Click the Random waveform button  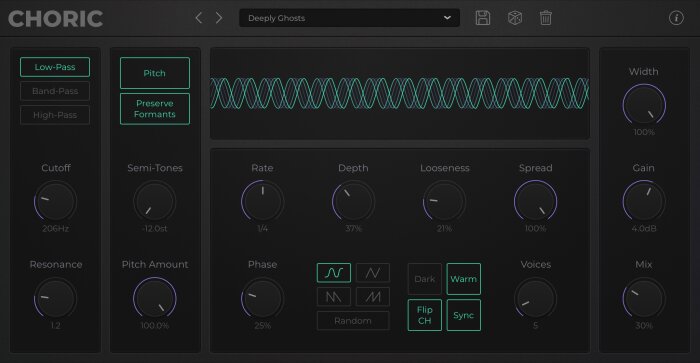click(353, 321)
